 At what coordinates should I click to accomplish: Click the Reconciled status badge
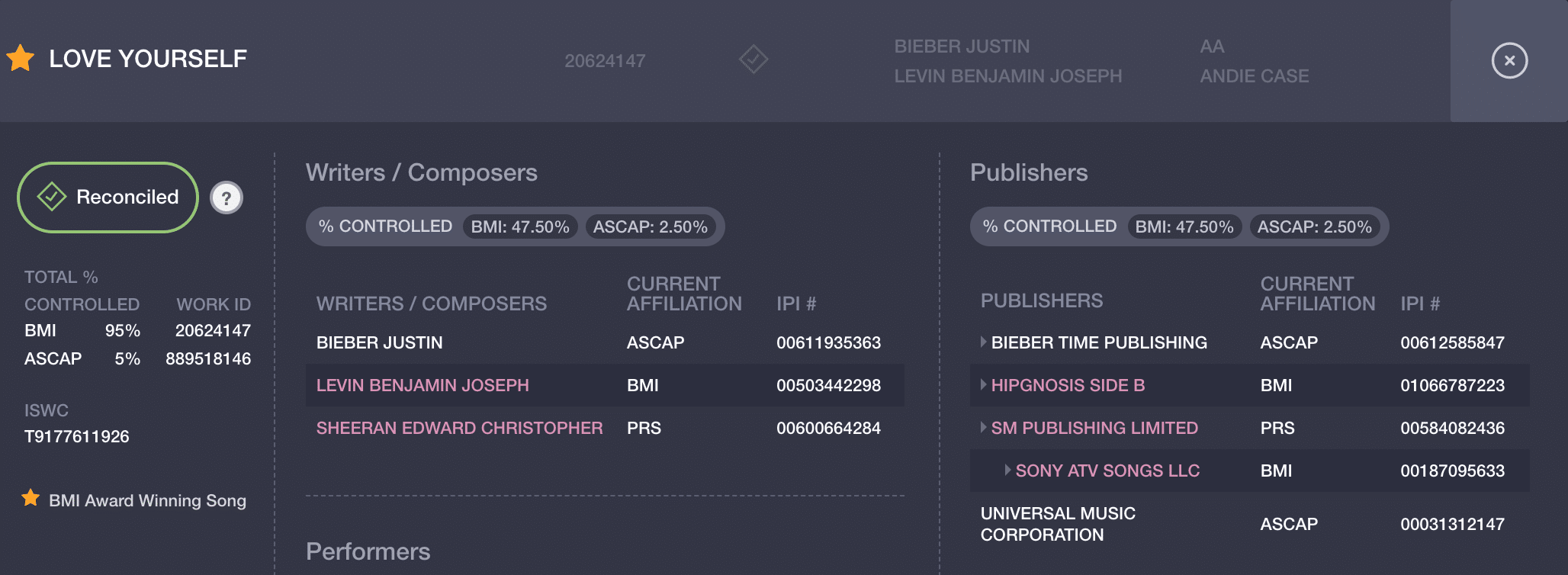(108, 198)
